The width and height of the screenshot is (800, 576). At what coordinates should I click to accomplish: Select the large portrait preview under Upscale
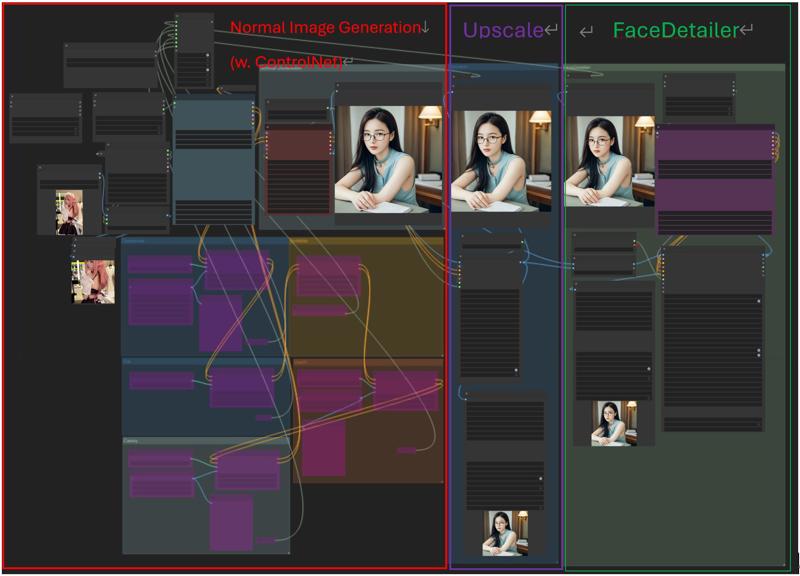coord(501,161)
